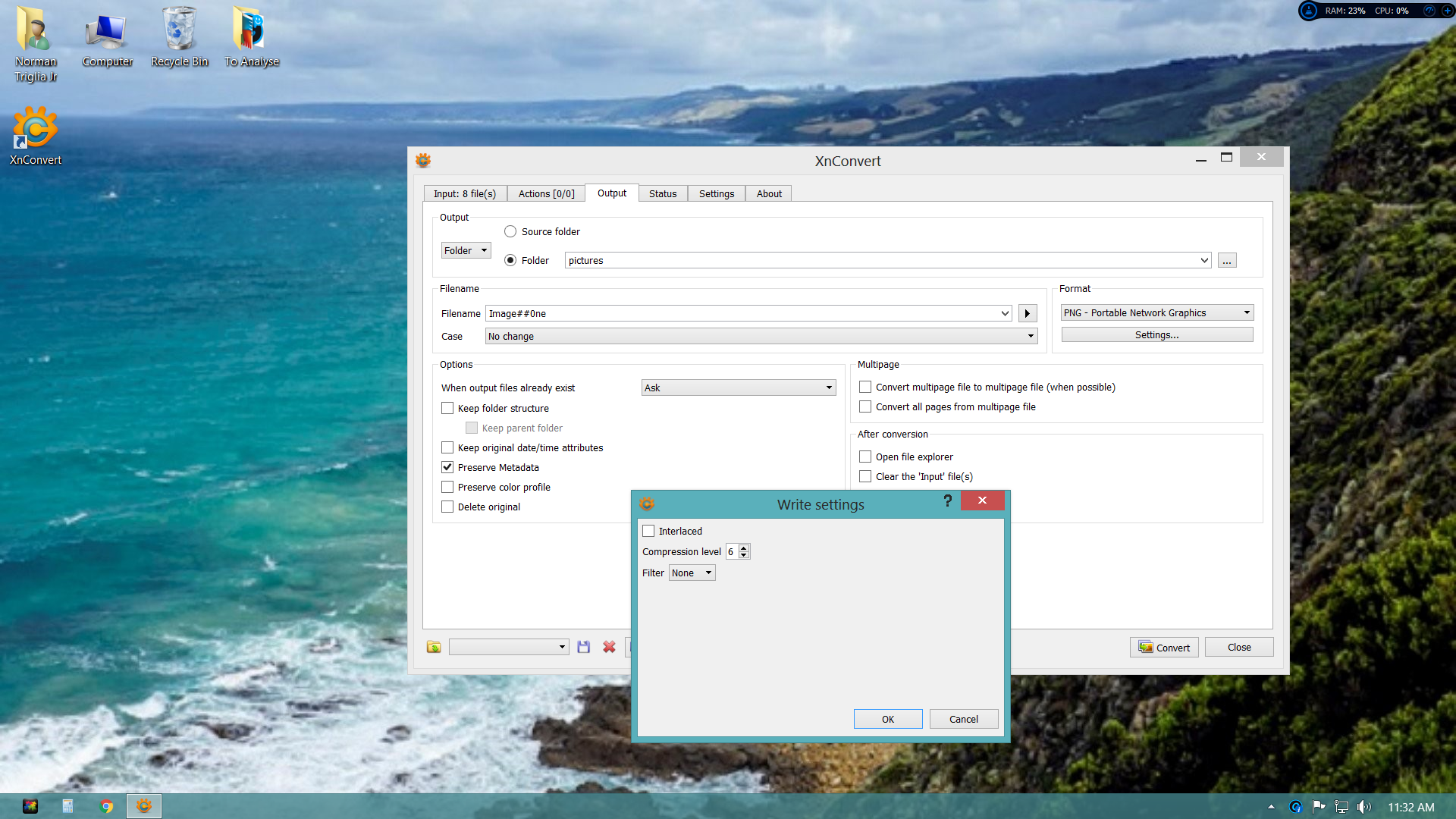
Task: Open the PNG format dropdown
Action: tap(1156, 312)
